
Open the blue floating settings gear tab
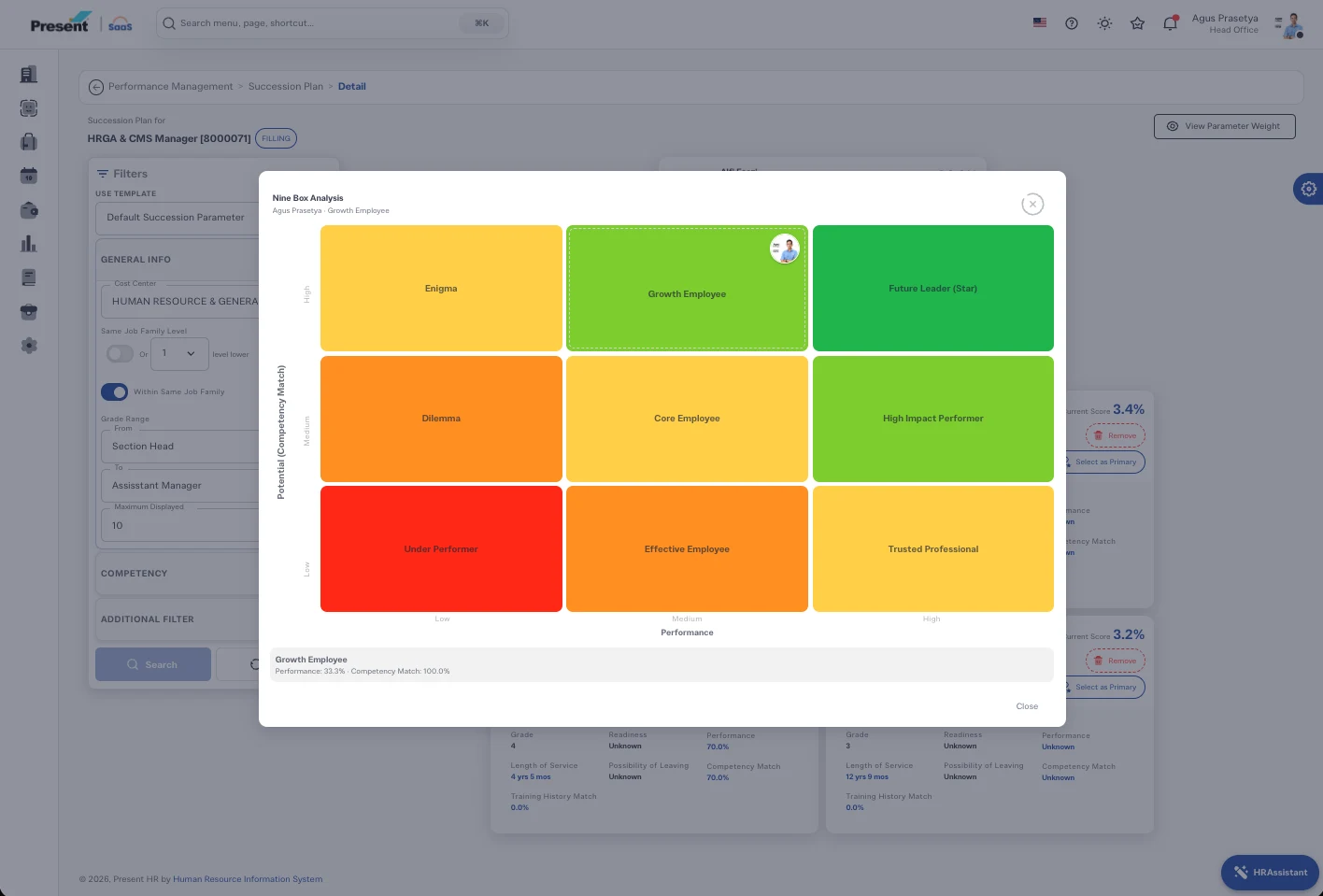[x=1308, y=189]
